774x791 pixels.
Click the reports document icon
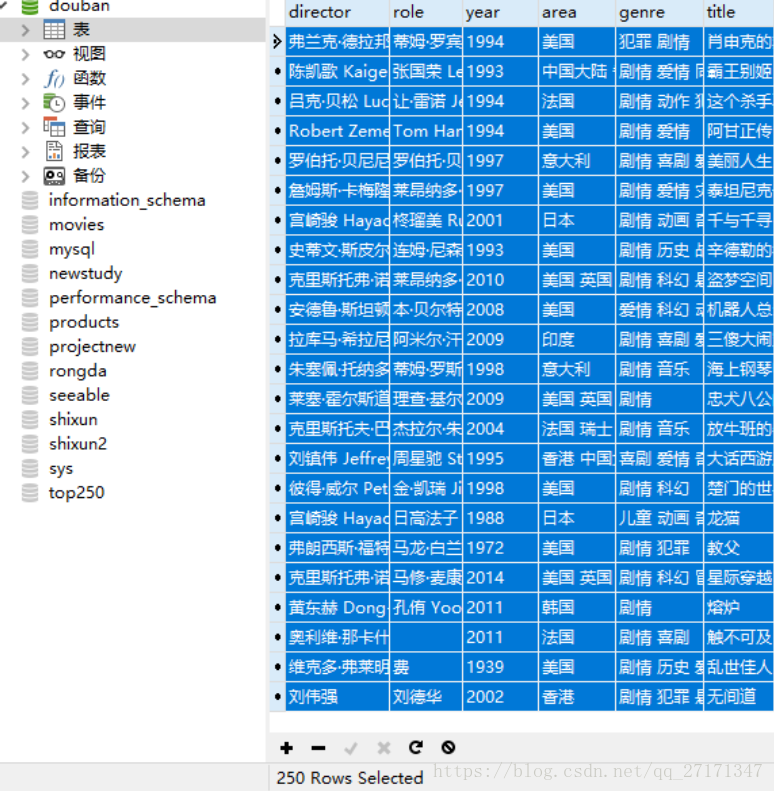(x=54, y=151)
